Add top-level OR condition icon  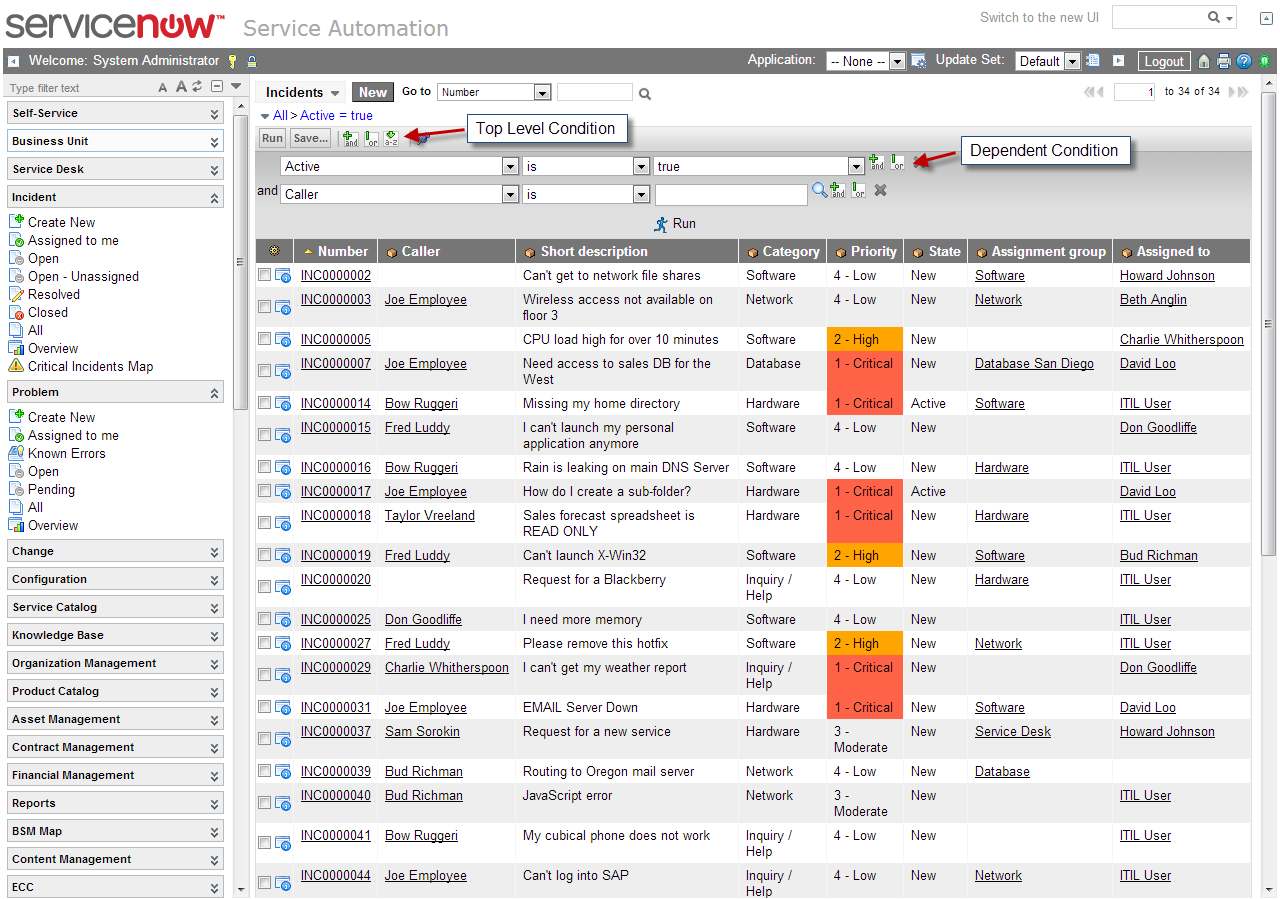[371, 138]
